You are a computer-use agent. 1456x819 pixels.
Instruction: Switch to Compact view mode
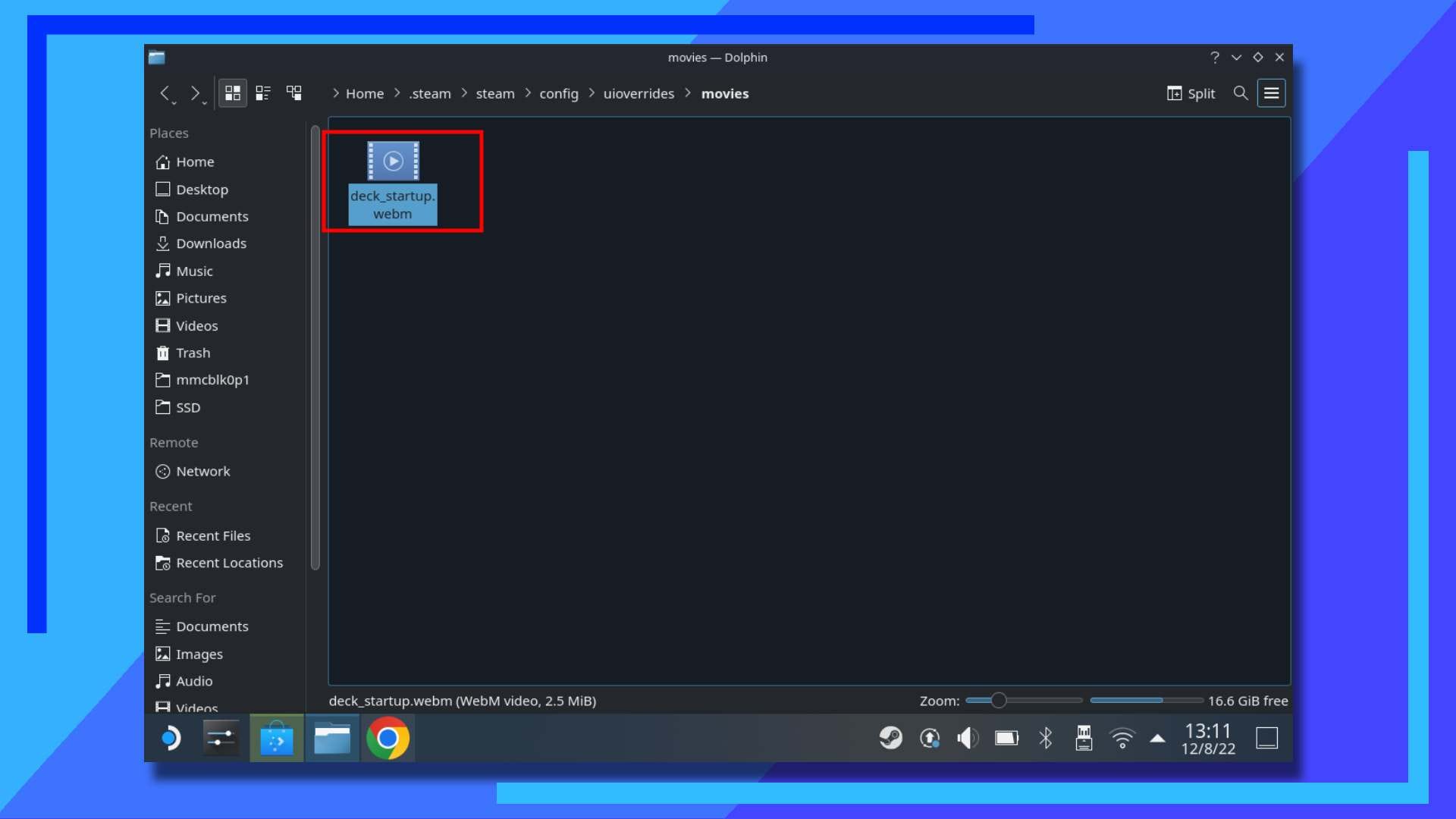point(263,93)
